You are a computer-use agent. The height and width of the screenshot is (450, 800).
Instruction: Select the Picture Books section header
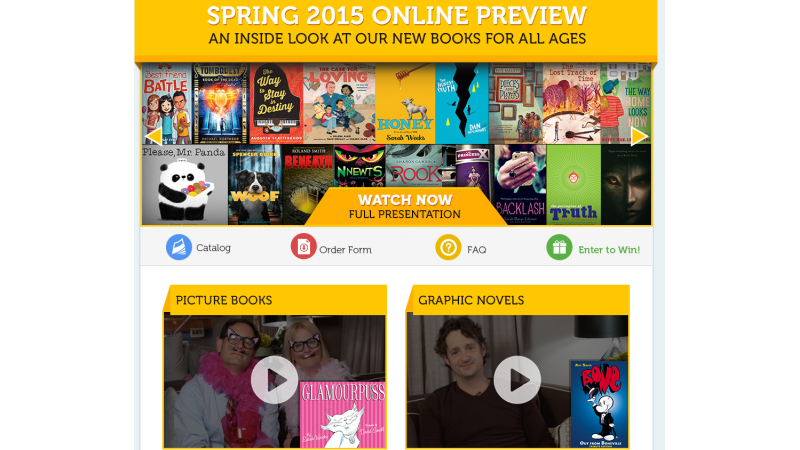[223, 300]
